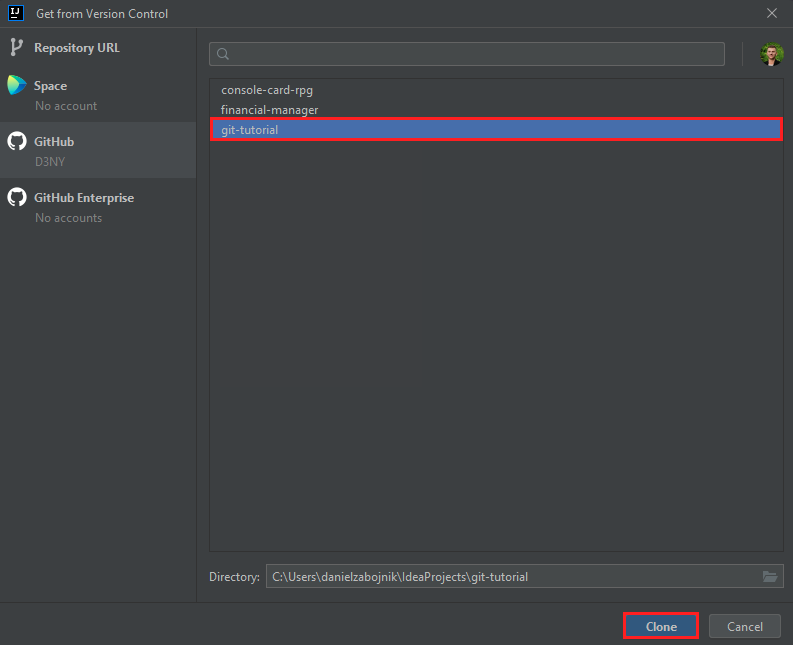The height and width of the screenshot is (645, 793).
Task: Click the repository search field
Action: [x=467, y=54]
